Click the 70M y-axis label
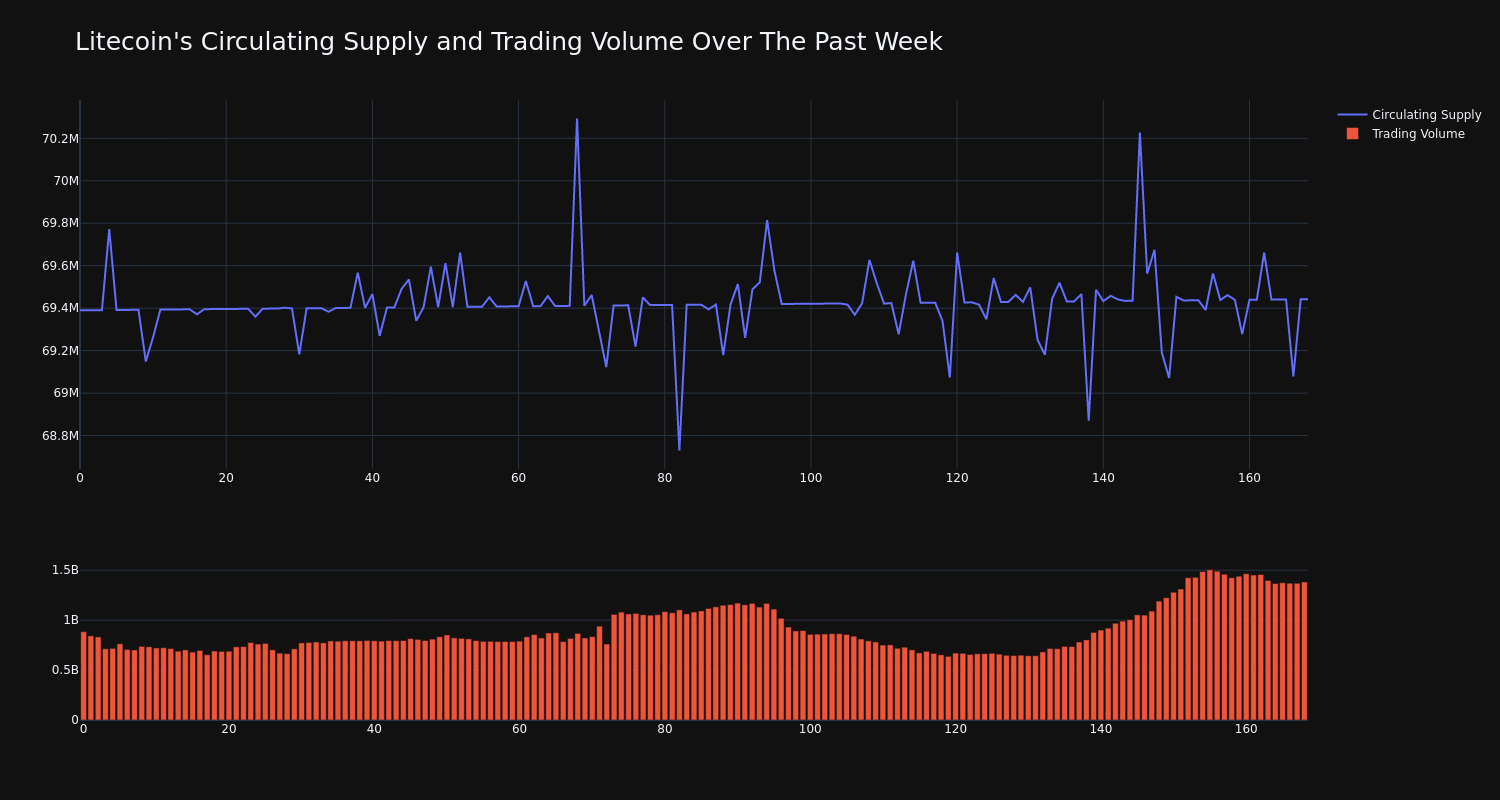Viewport: 1500px width, 800px height. pyautogui.click(x=66, y=181)
